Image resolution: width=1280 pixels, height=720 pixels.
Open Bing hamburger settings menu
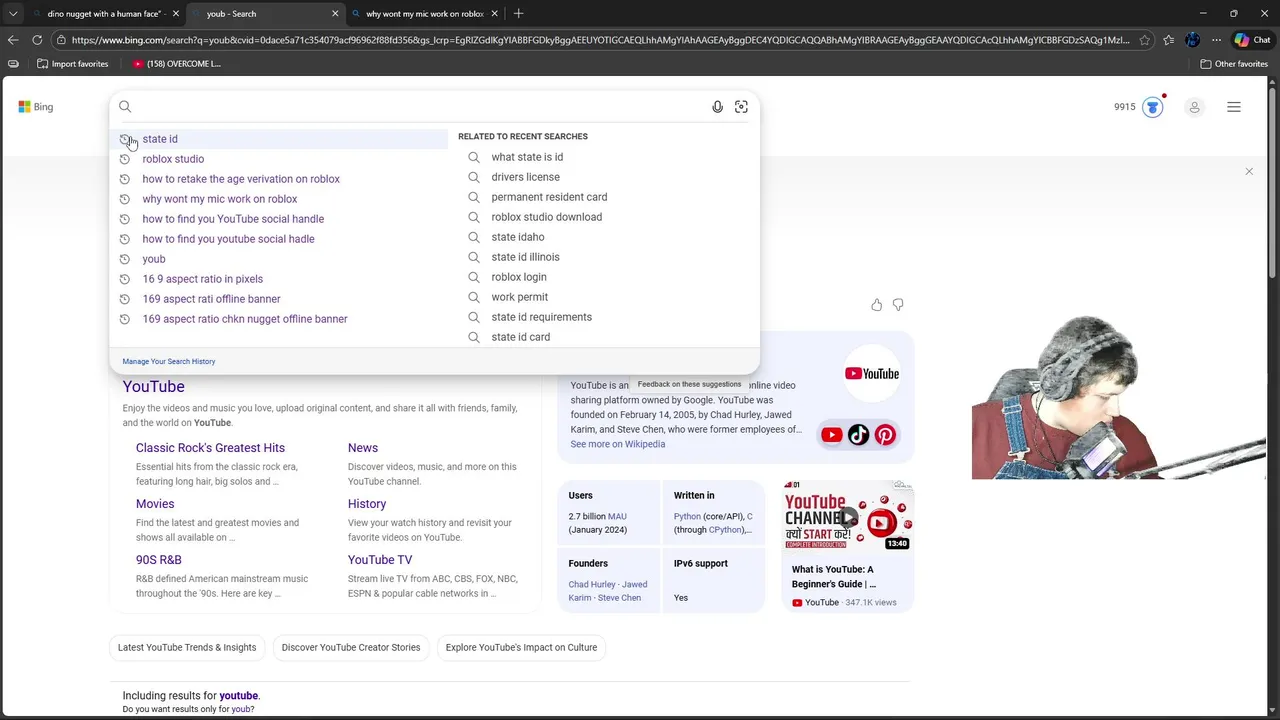click(x=1234, y=107)
